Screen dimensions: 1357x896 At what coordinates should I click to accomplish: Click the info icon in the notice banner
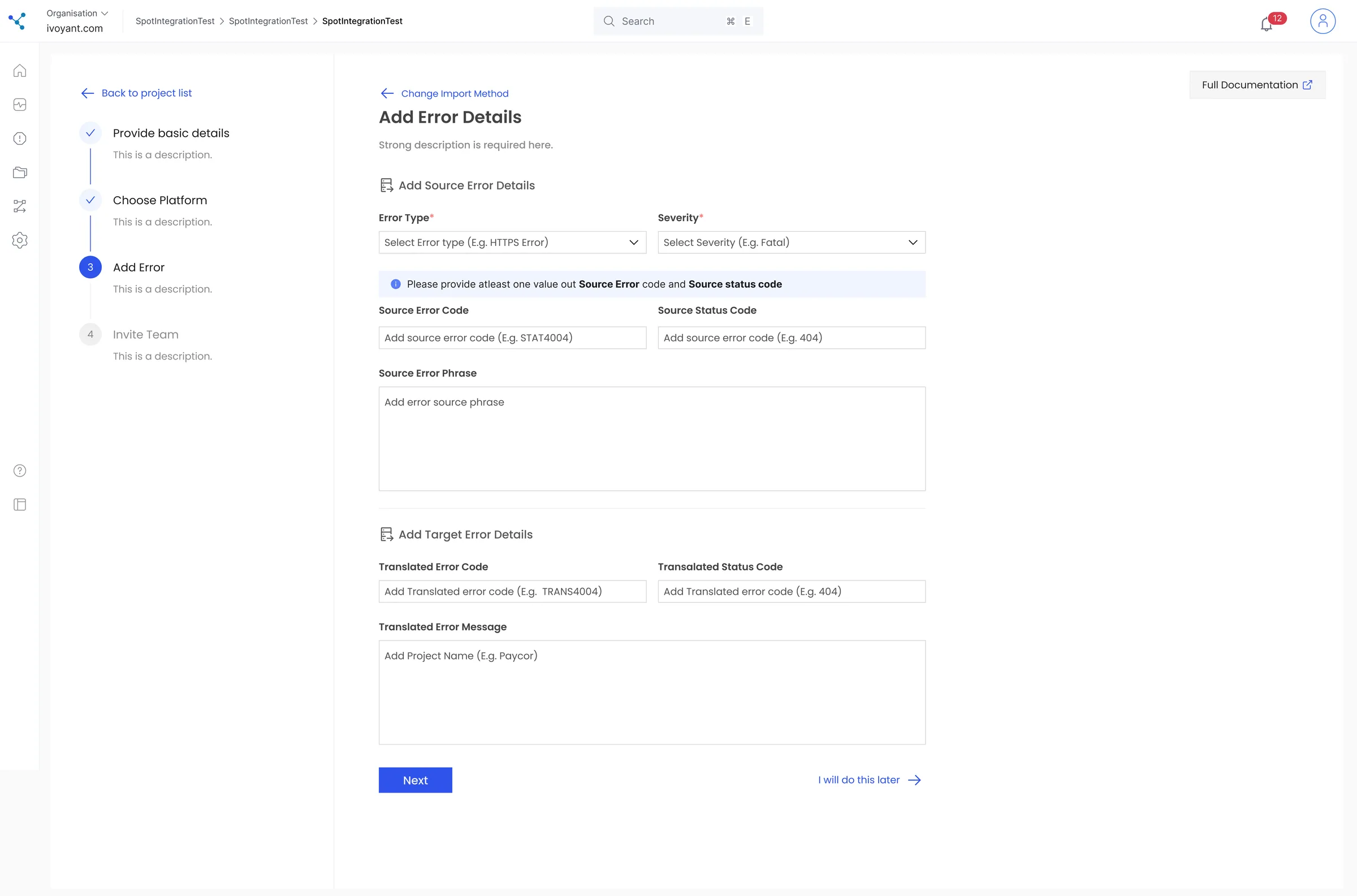pyautogui.click(x=395, y=284)
